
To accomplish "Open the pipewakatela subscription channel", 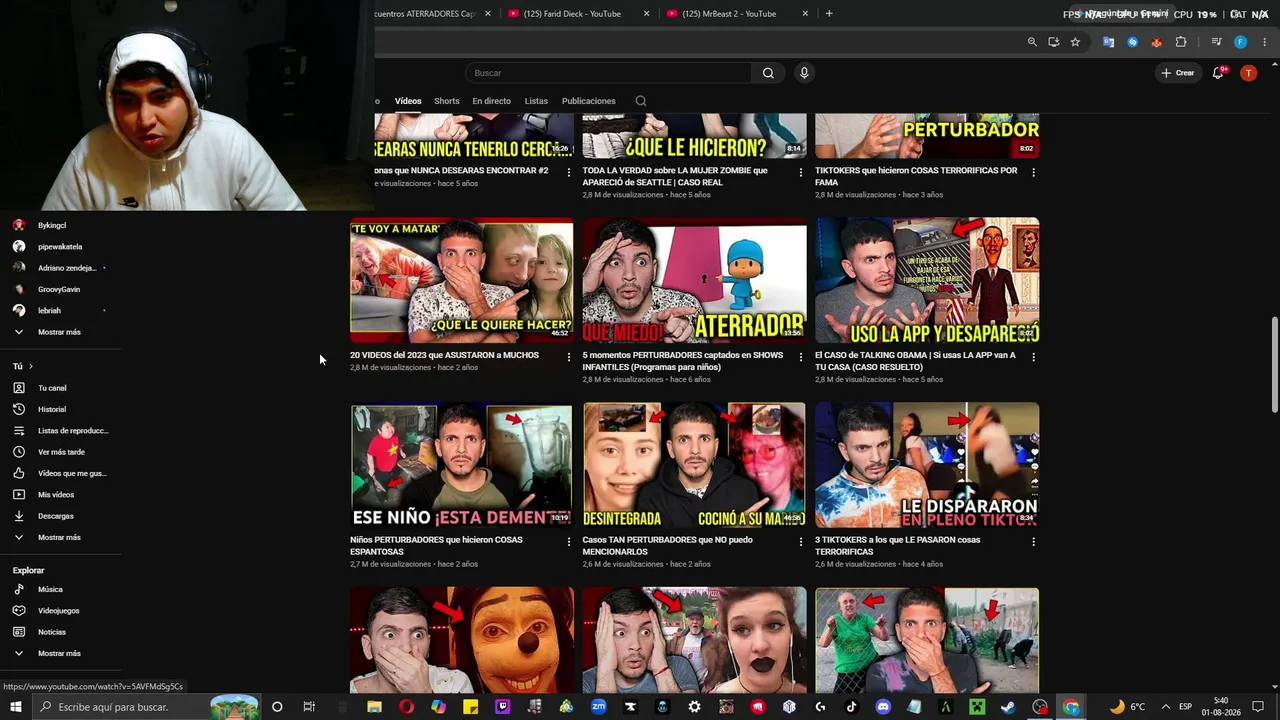I will coord(60,247).
